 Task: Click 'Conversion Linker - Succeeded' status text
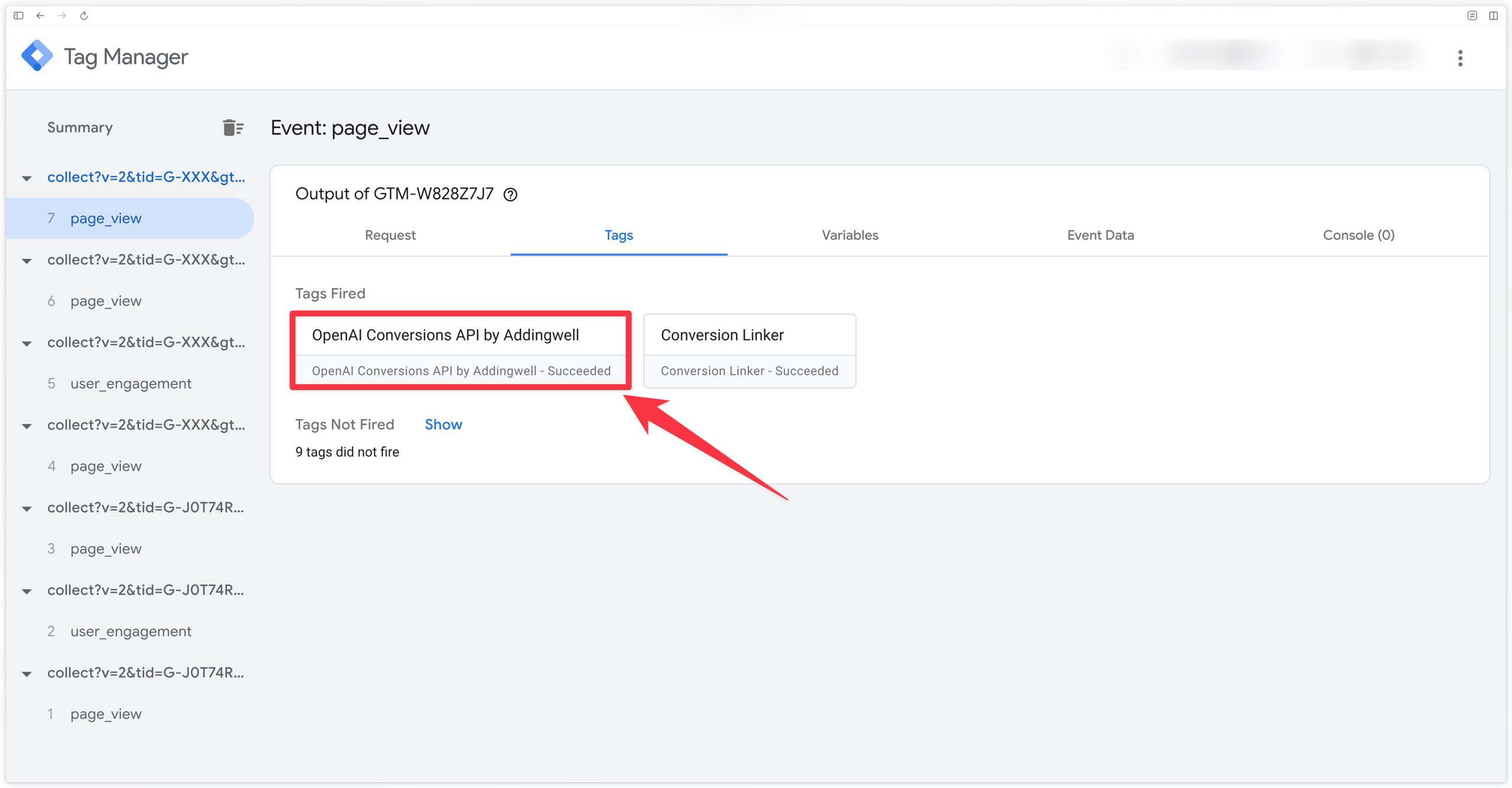(x=750, y=371)
